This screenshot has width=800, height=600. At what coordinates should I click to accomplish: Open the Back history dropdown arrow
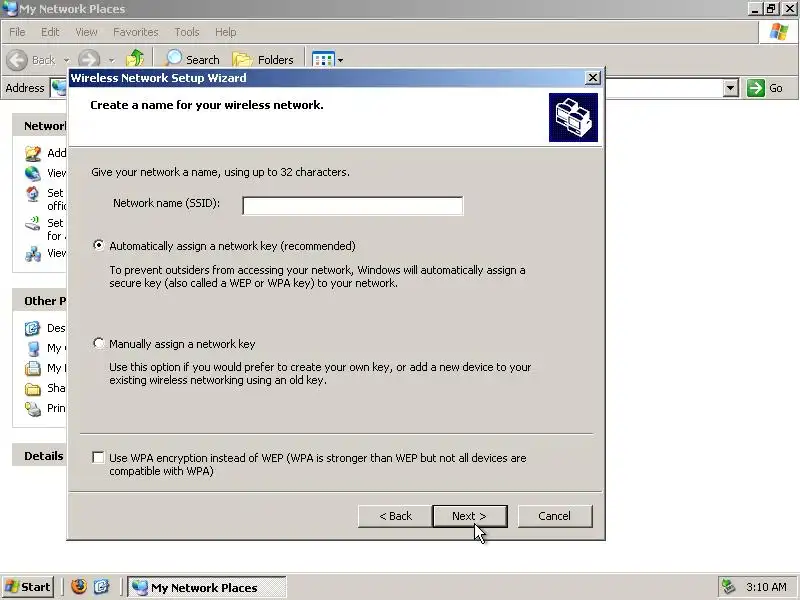coord(67,60)
